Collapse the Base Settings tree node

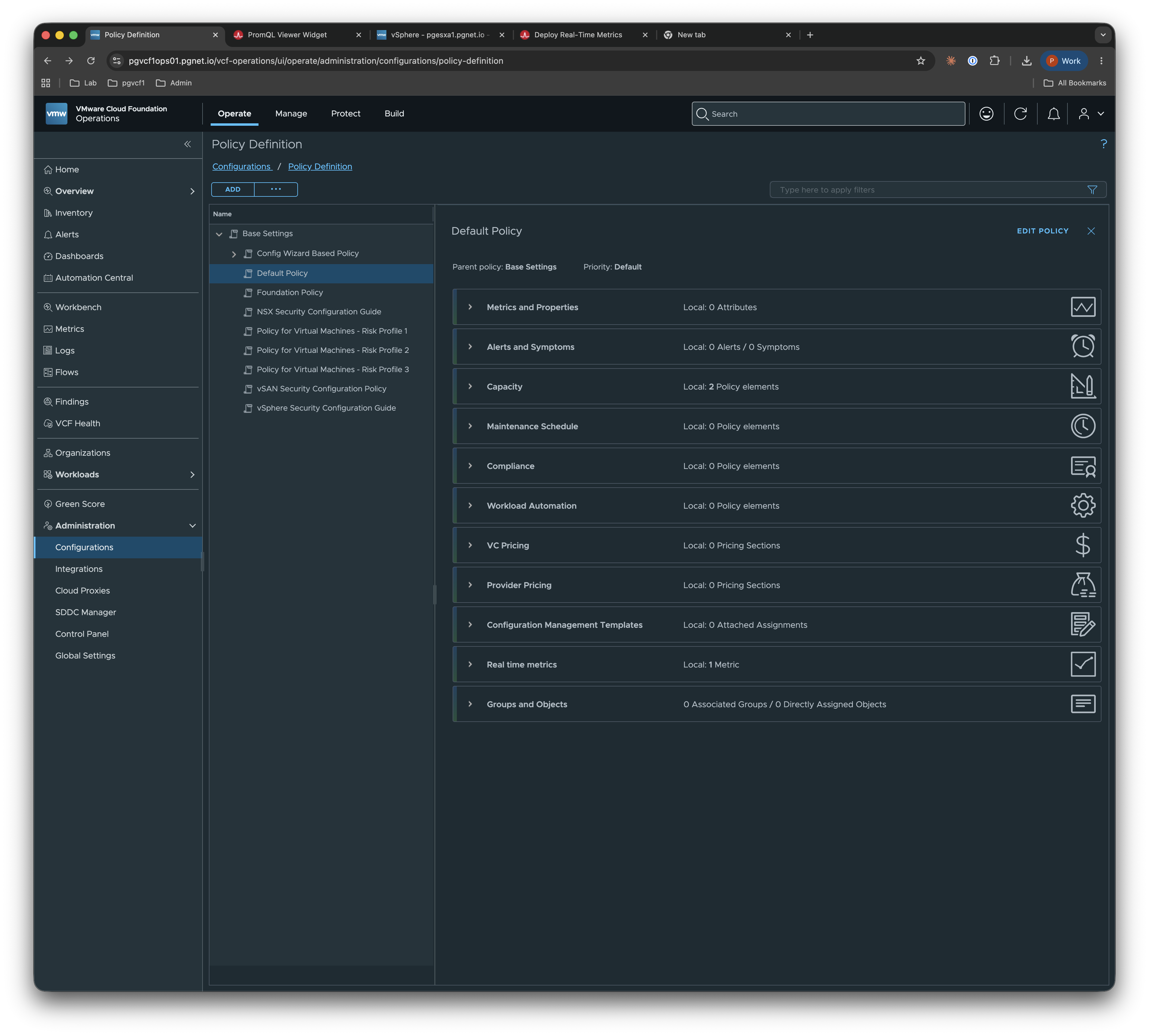[219, 234]
